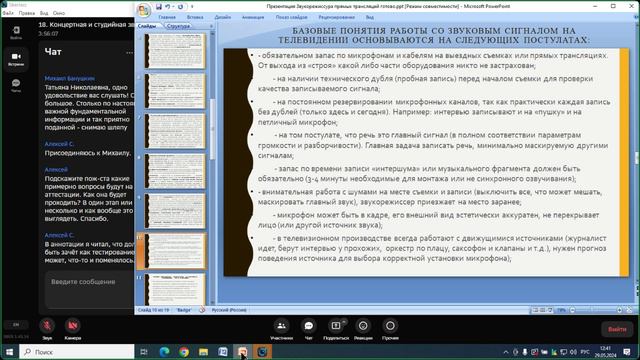Open the Анимация ribbon tab
640x360 pixels.
tap(253, 17)
